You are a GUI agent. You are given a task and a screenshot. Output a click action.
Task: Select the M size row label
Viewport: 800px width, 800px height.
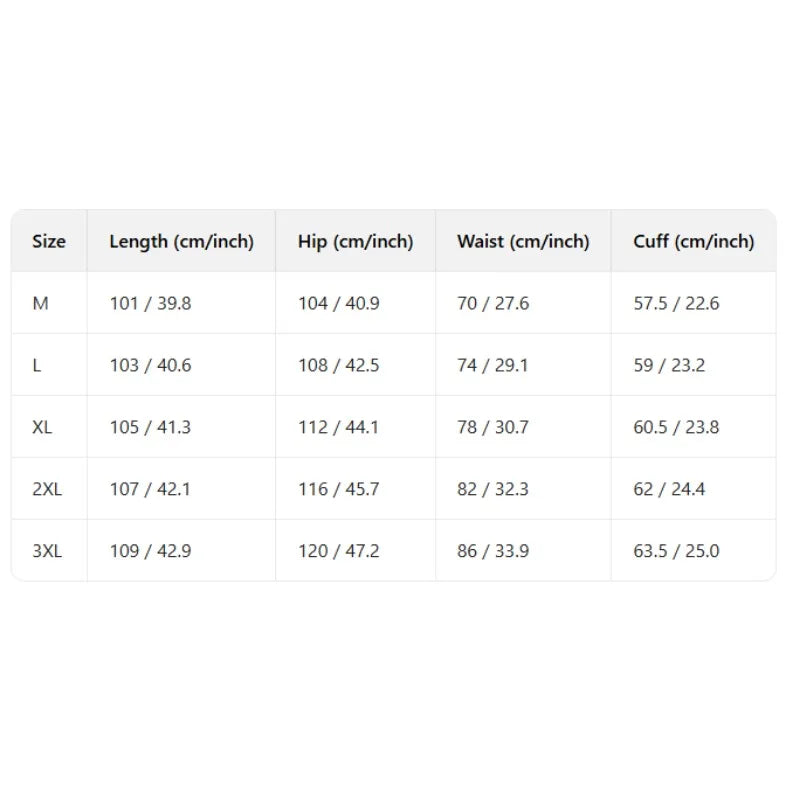click(x=40, y=303)
